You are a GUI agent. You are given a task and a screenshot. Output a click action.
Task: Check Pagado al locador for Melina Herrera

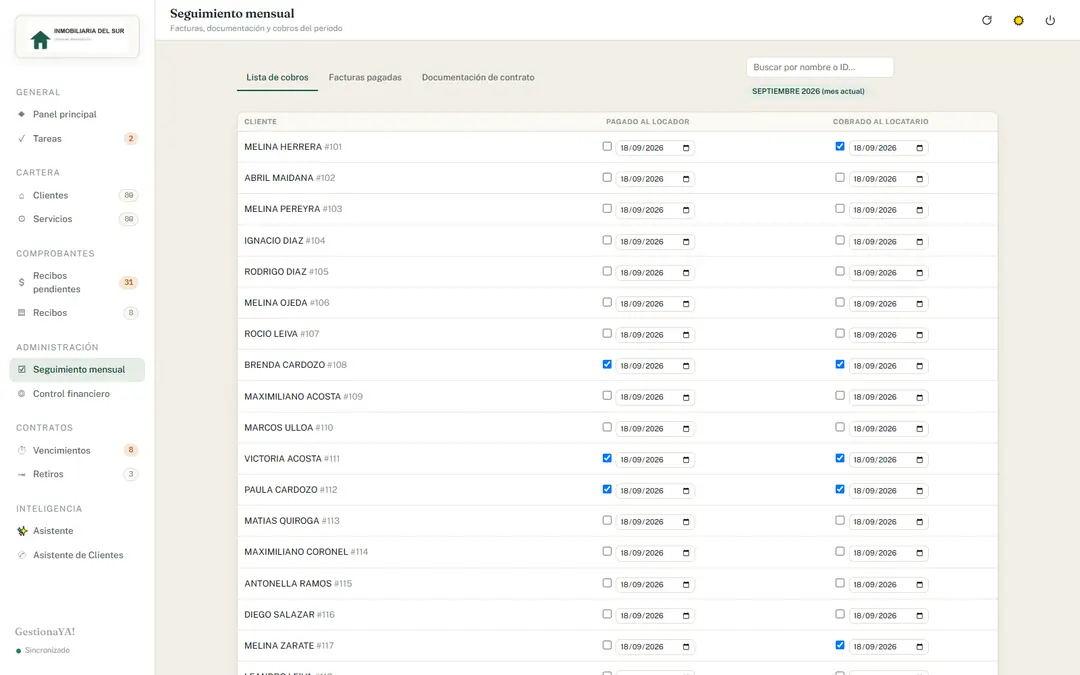point(607,146)
